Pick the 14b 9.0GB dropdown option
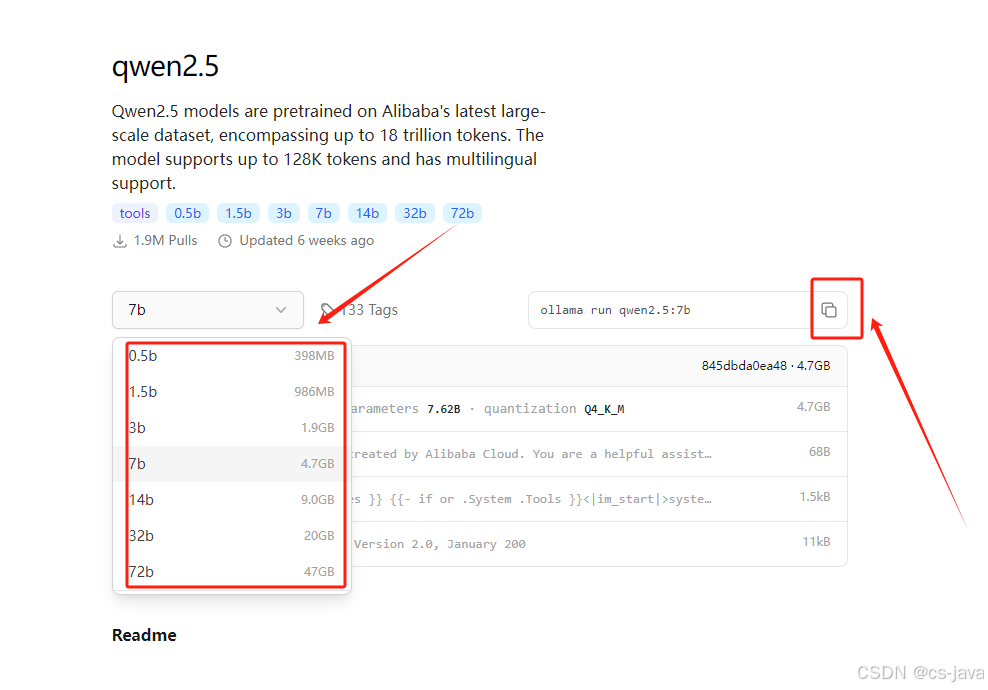This screenshot has width=988, height=690. (232, 500)
